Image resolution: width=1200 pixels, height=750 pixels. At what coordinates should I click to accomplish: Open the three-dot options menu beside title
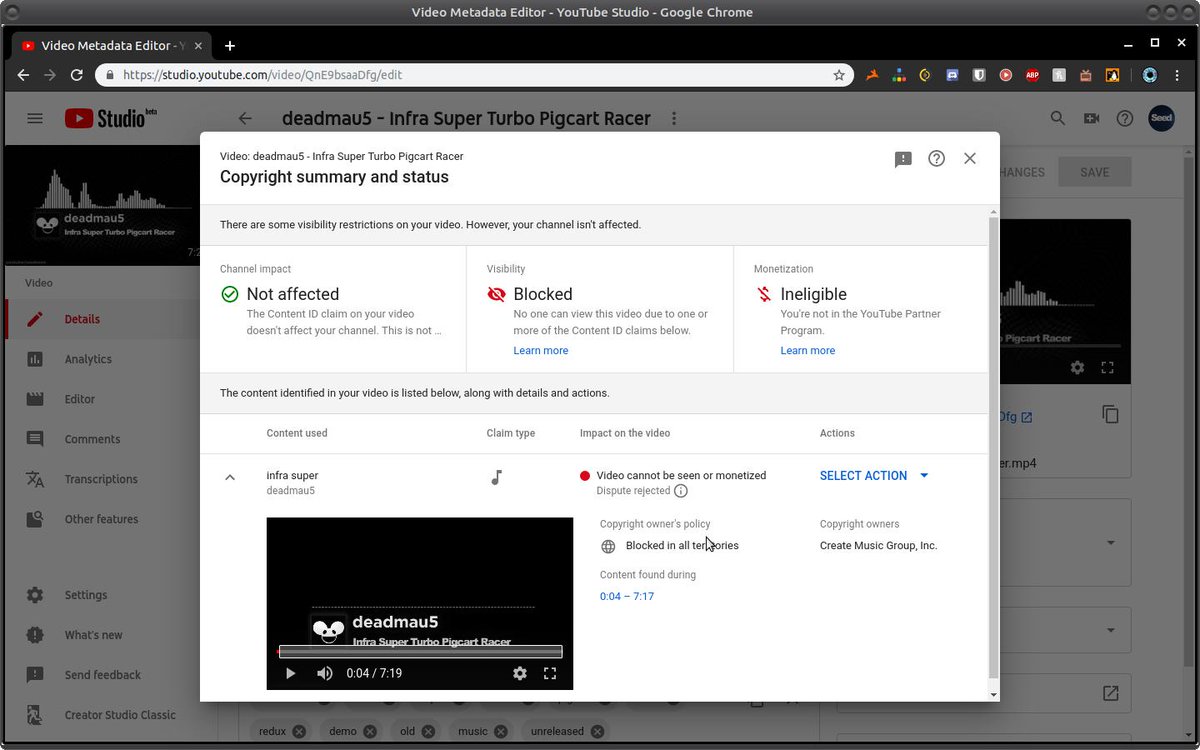pyautogui.click(x=674, y=118)
